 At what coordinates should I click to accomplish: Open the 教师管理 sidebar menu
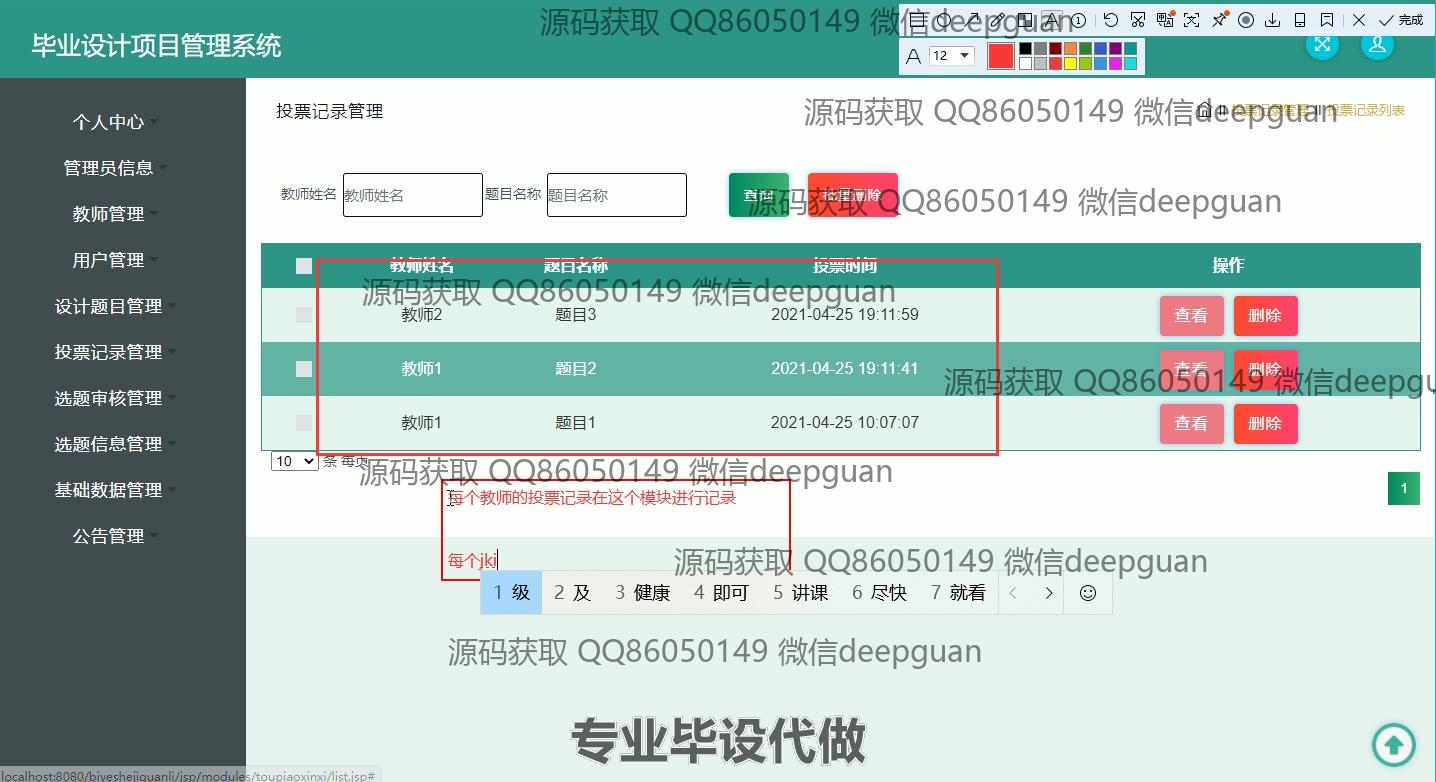click(109, 214)
